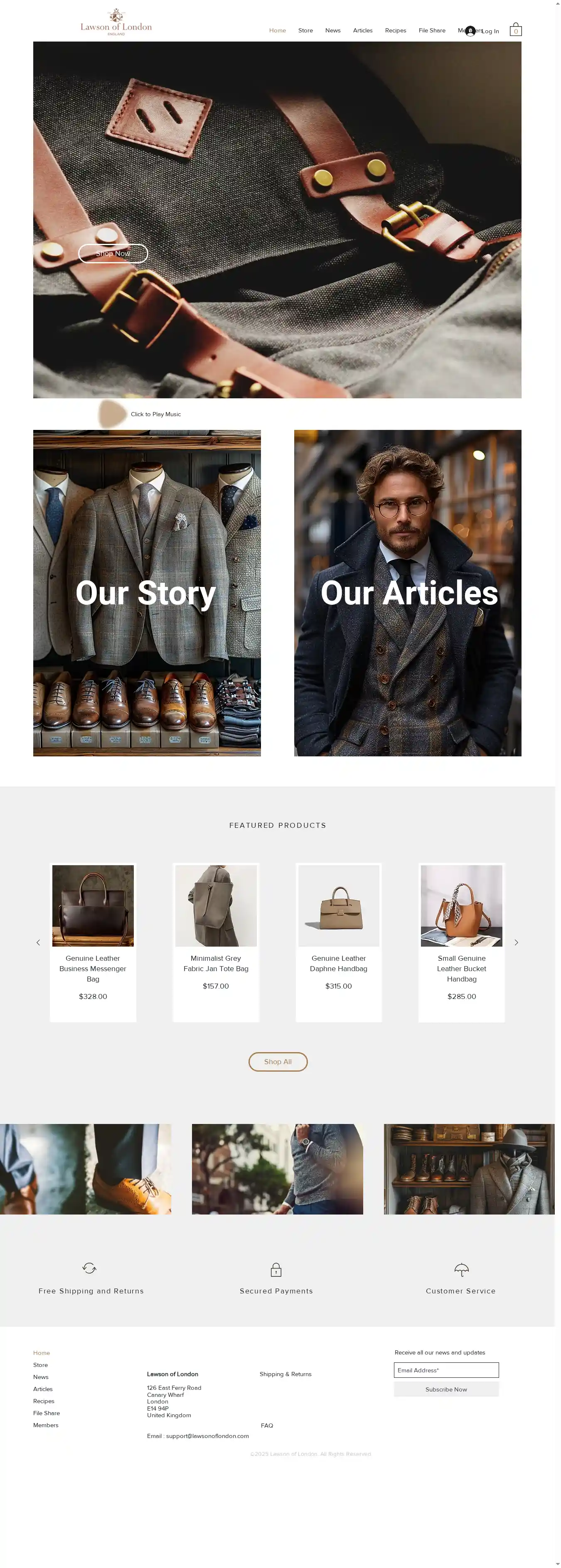The image size is (561, 1568).
Task: Click the Customer Service umbrella icon
Action: click(x=461, y=1269)
